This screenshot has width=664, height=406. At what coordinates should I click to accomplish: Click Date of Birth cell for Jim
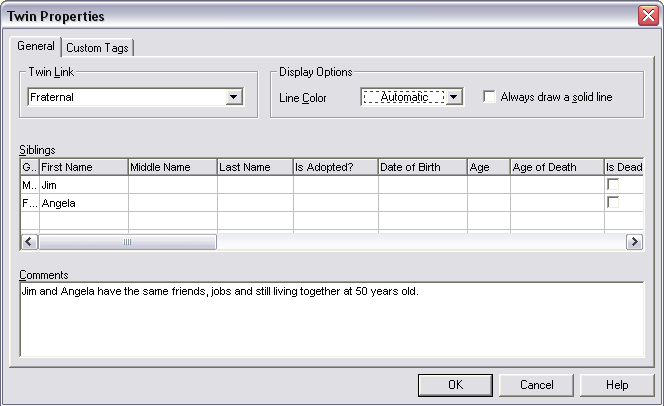[x=423, y=185]
